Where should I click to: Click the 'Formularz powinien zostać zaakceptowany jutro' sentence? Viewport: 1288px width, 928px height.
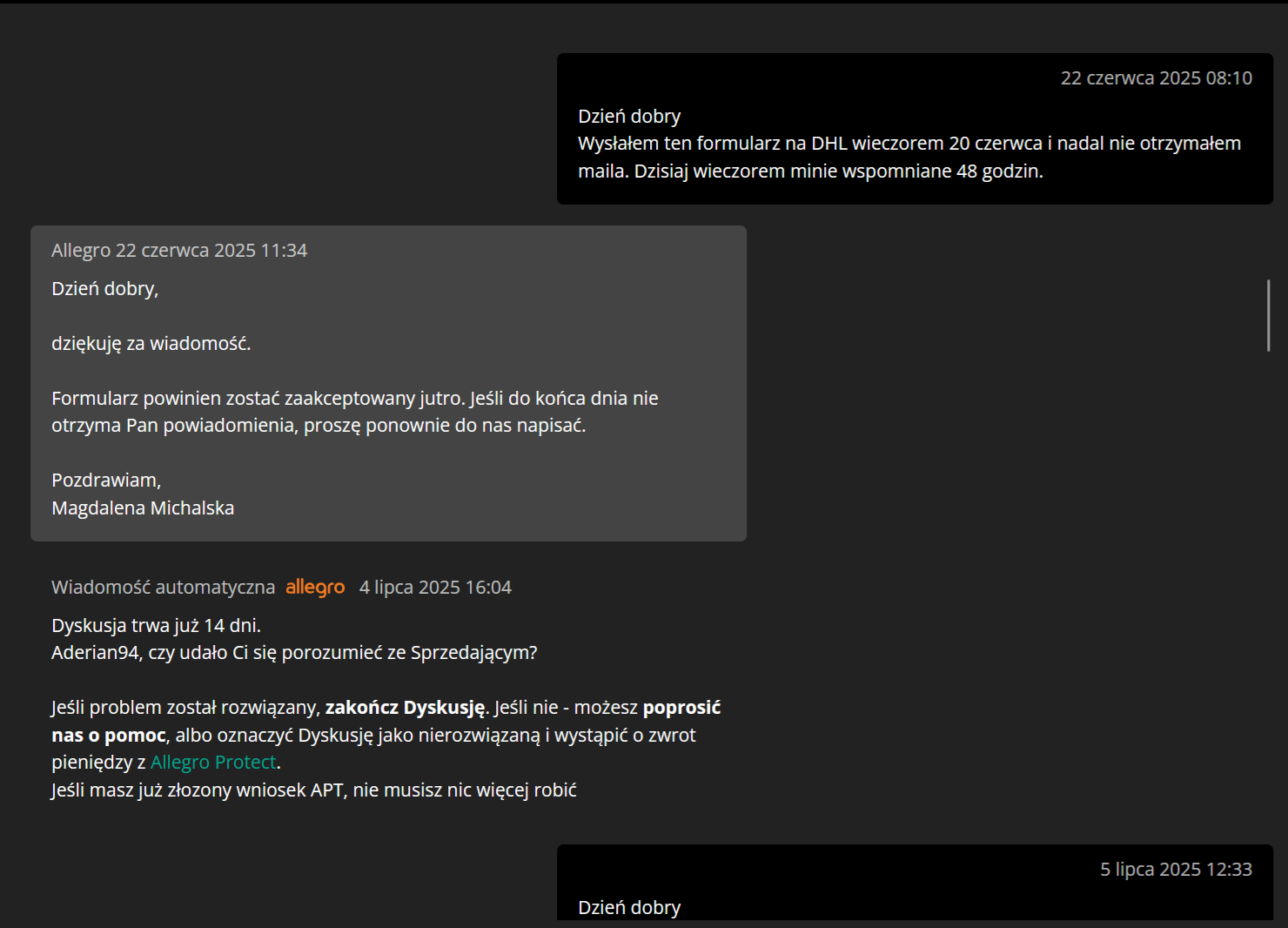pos(258,399)
